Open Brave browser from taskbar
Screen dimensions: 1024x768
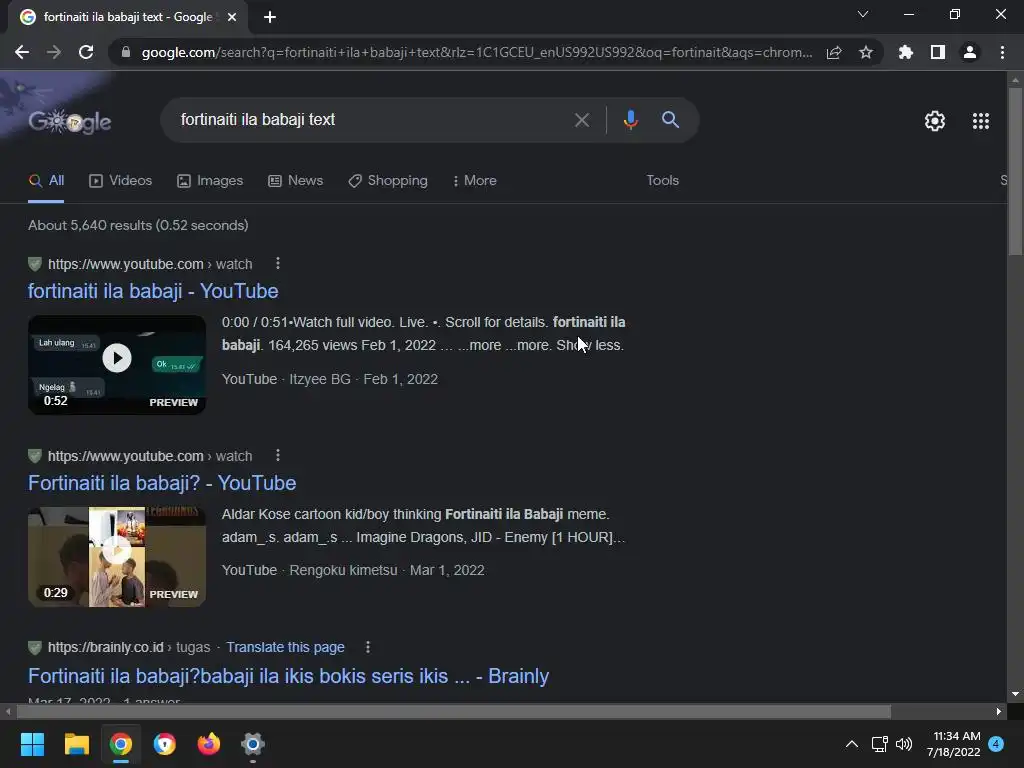(165, 744)
